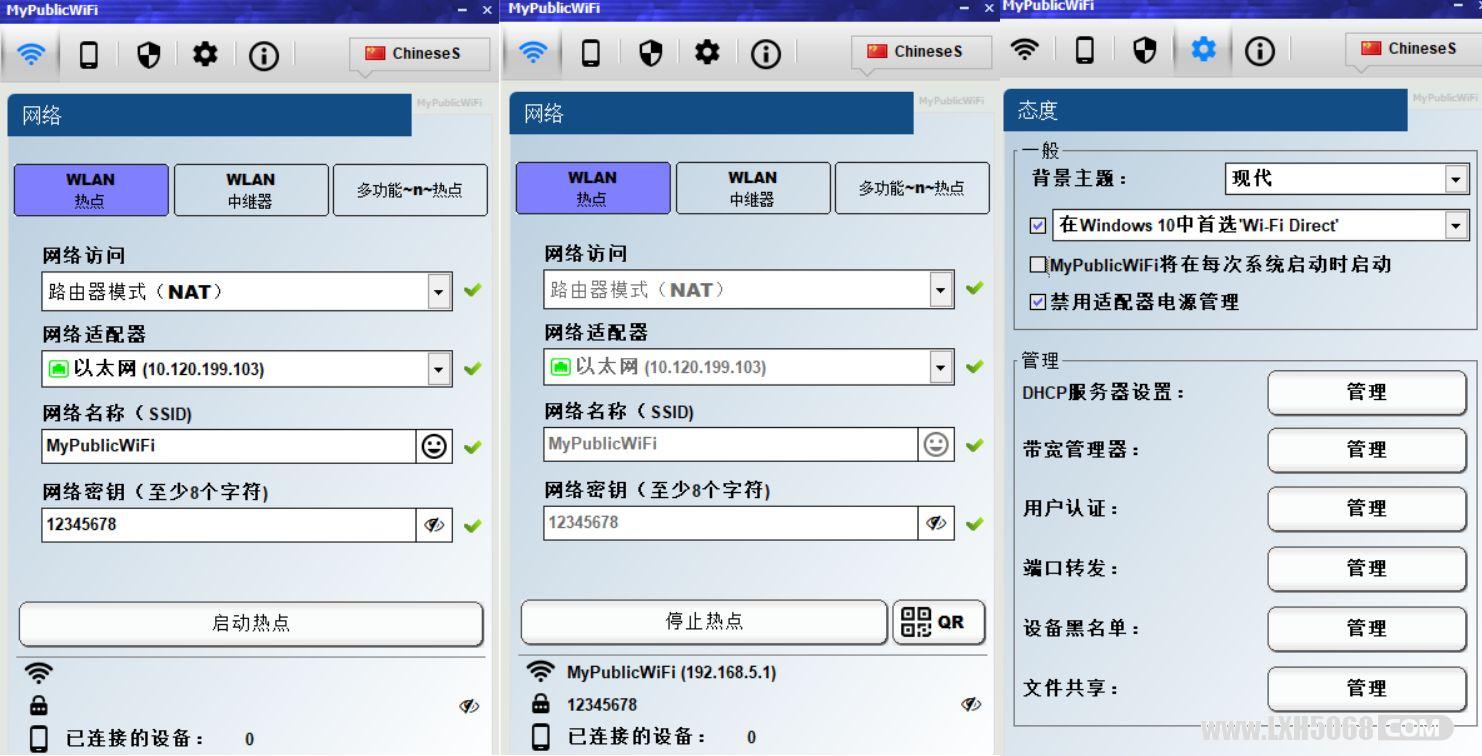This screenshot has width=1482, height=756.
Task: Expand network access dropdown in left window
Action: click(x=439, y=292)
